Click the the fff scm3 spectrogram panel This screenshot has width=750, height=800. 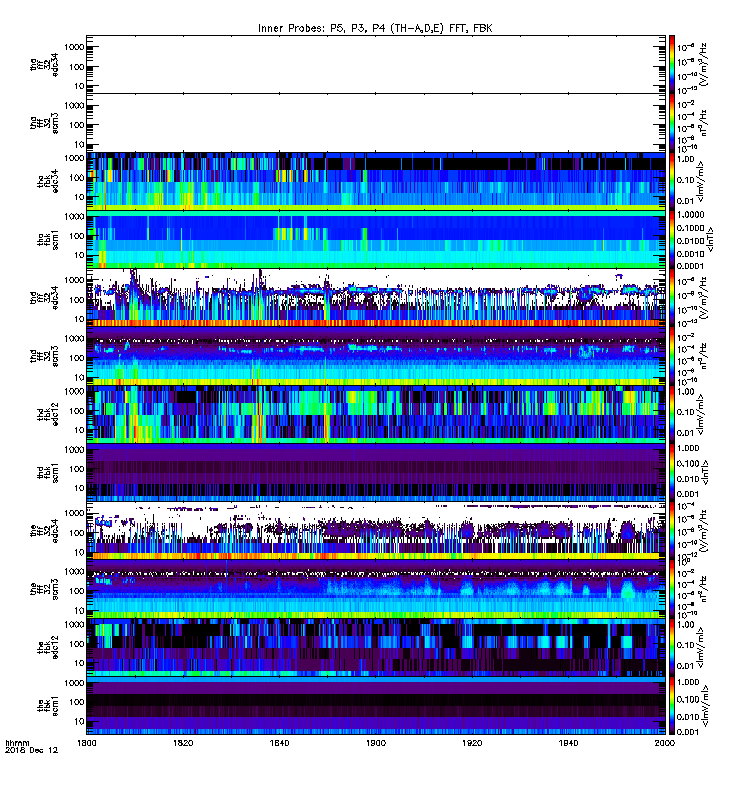[376, 589]
